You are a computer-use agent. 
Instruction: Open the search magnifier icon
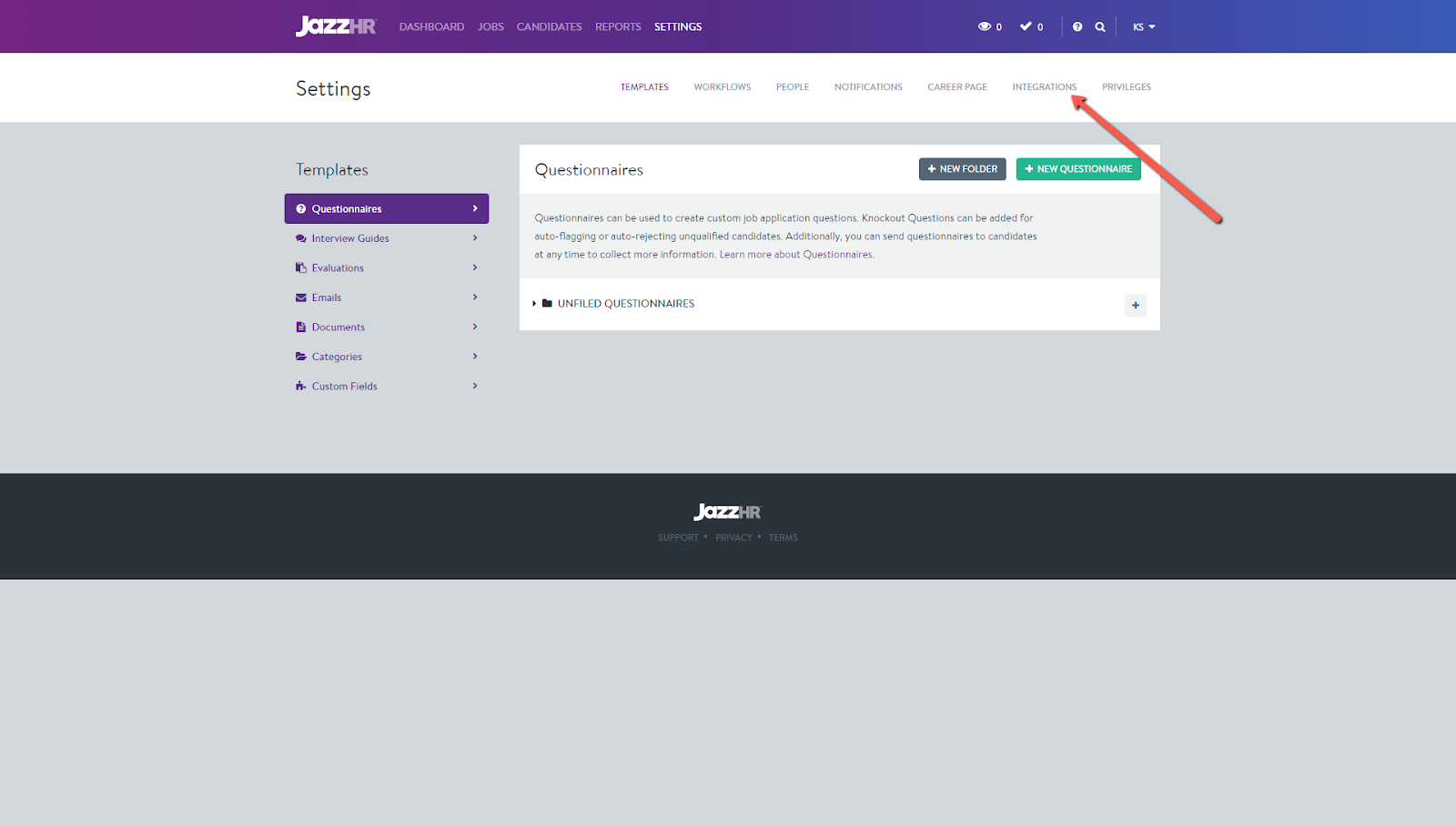pos(1100,27)
